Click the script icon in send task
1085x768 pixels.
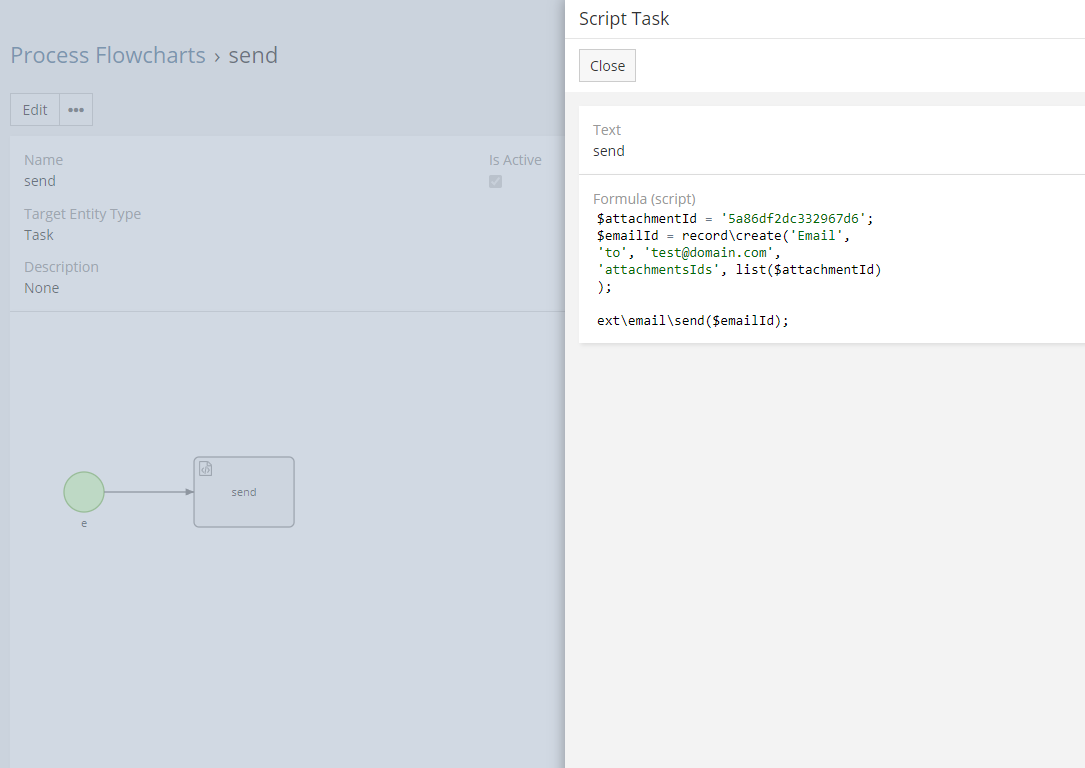click(206, 469)
